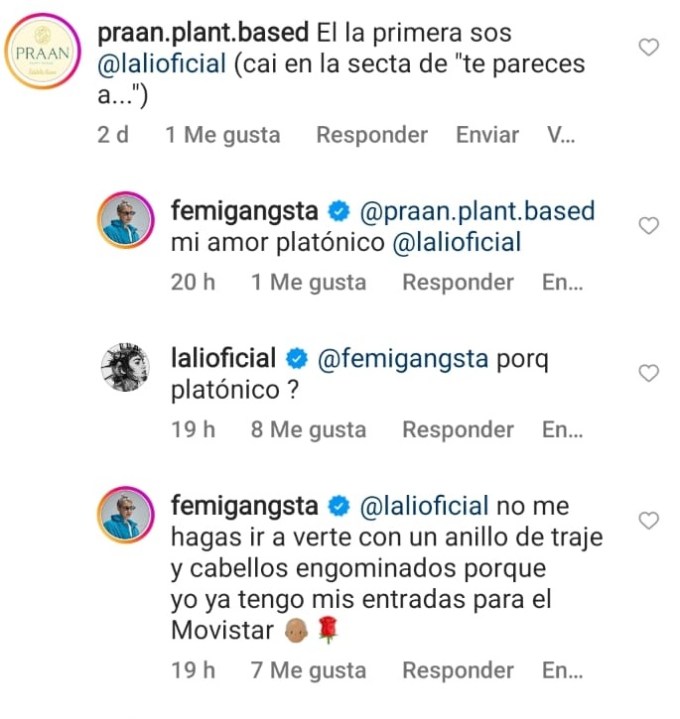Open femigangsta's avatar on last reply
Image resolution: width=680 pixels, height=719 pixels.
124,516
